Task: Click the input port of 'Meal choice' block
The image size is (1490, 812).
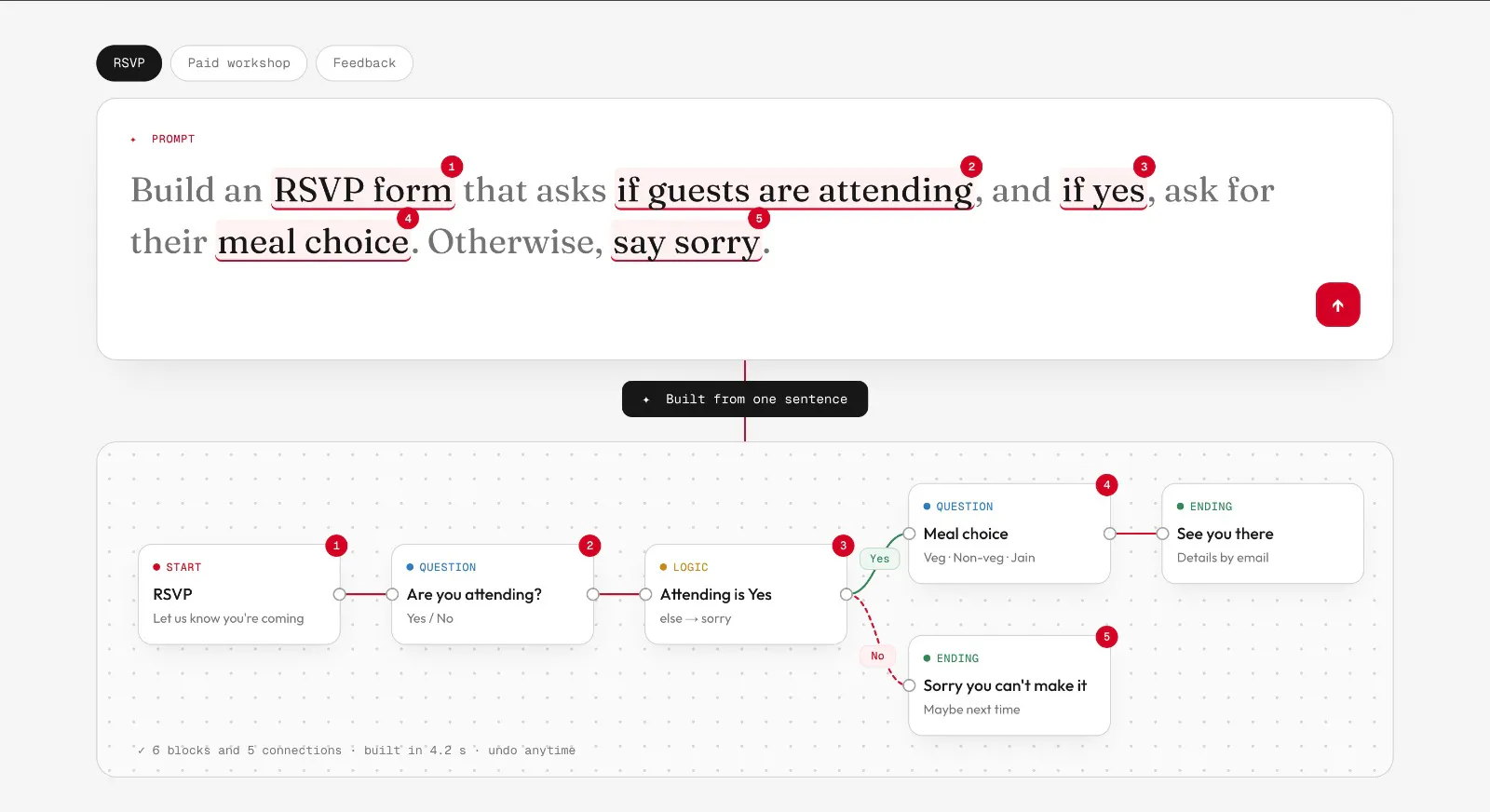Action: tap(909, 534)
